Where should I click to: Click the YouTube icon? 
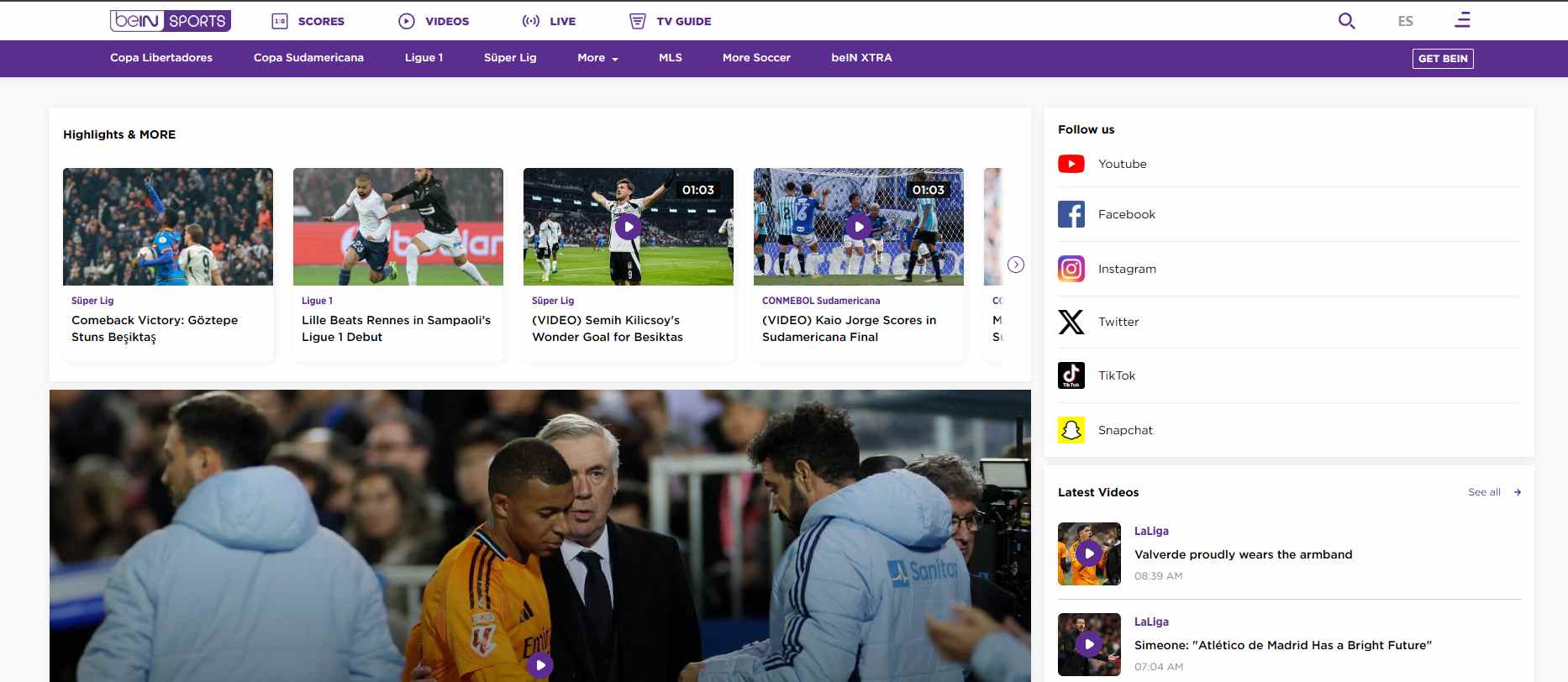coord(1071,164)
